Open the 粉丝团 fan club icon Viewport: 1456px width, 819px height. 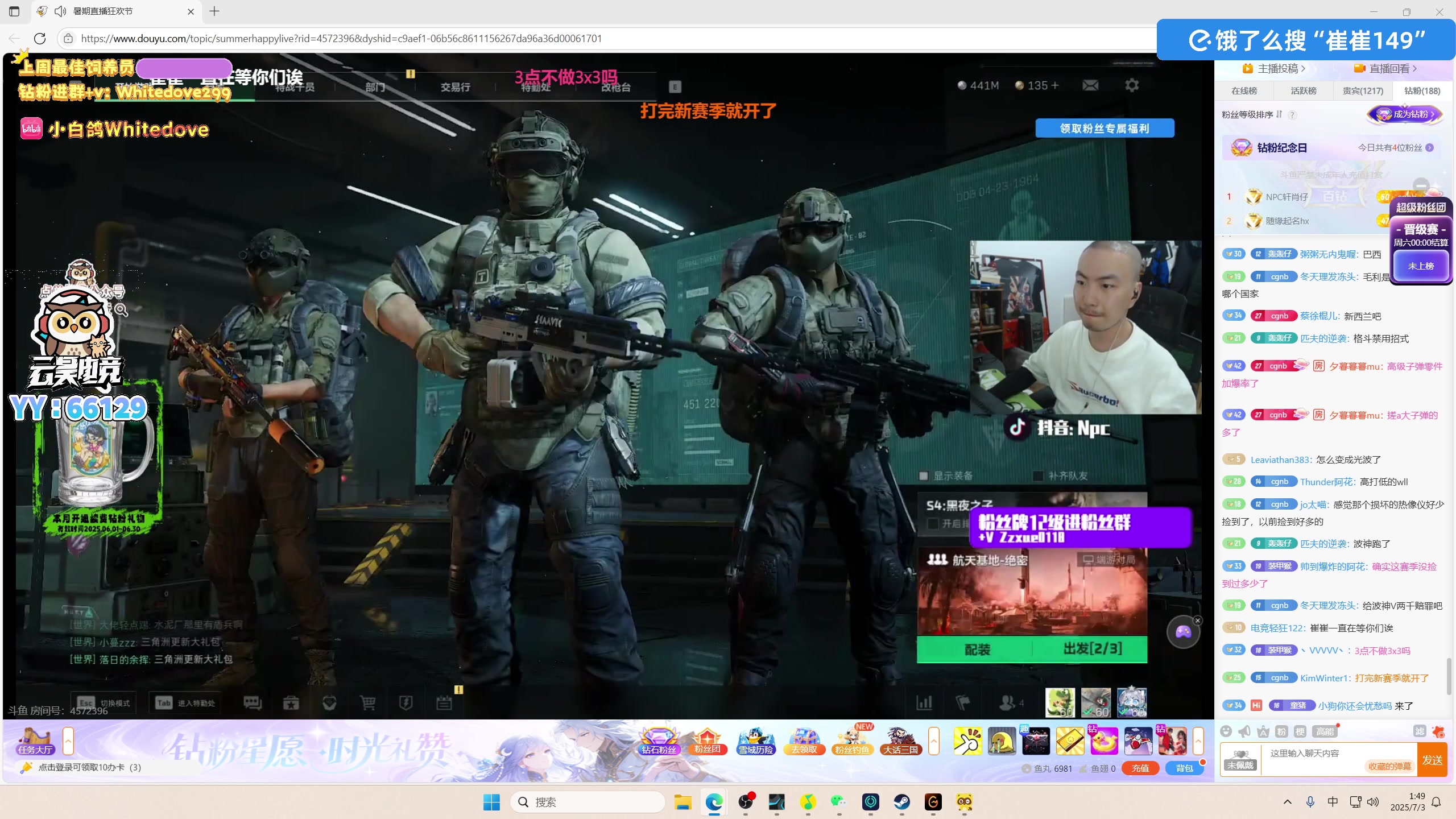tap(708, 741)
